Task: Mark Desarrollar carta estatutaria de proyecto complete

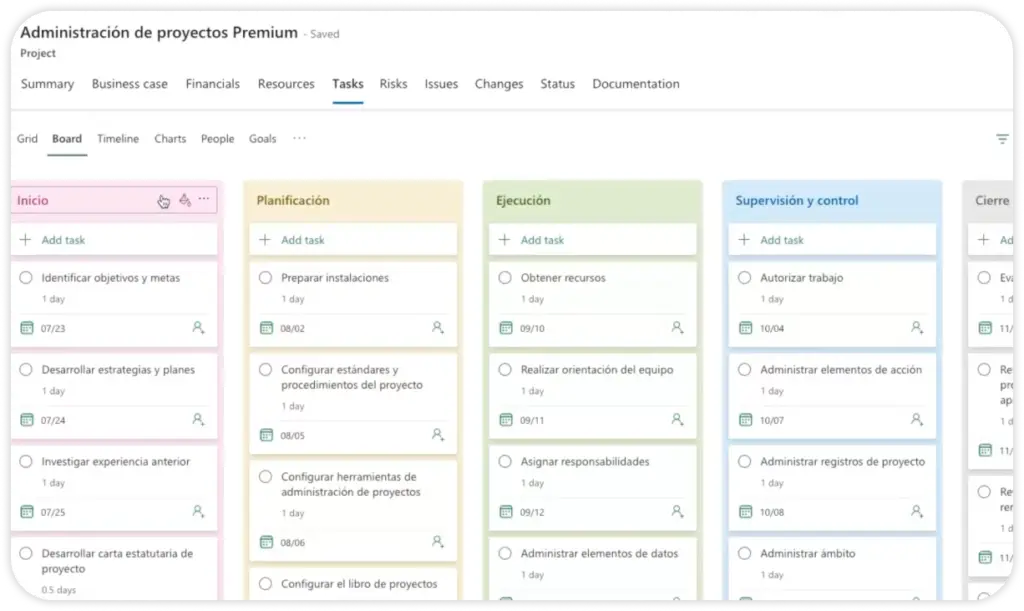Action: (26, 554)
